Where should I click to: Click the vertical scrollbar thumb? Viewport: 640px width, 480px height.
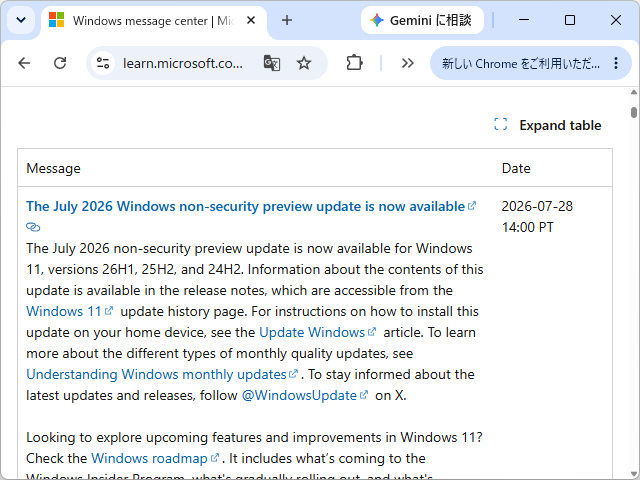(633, 112)
